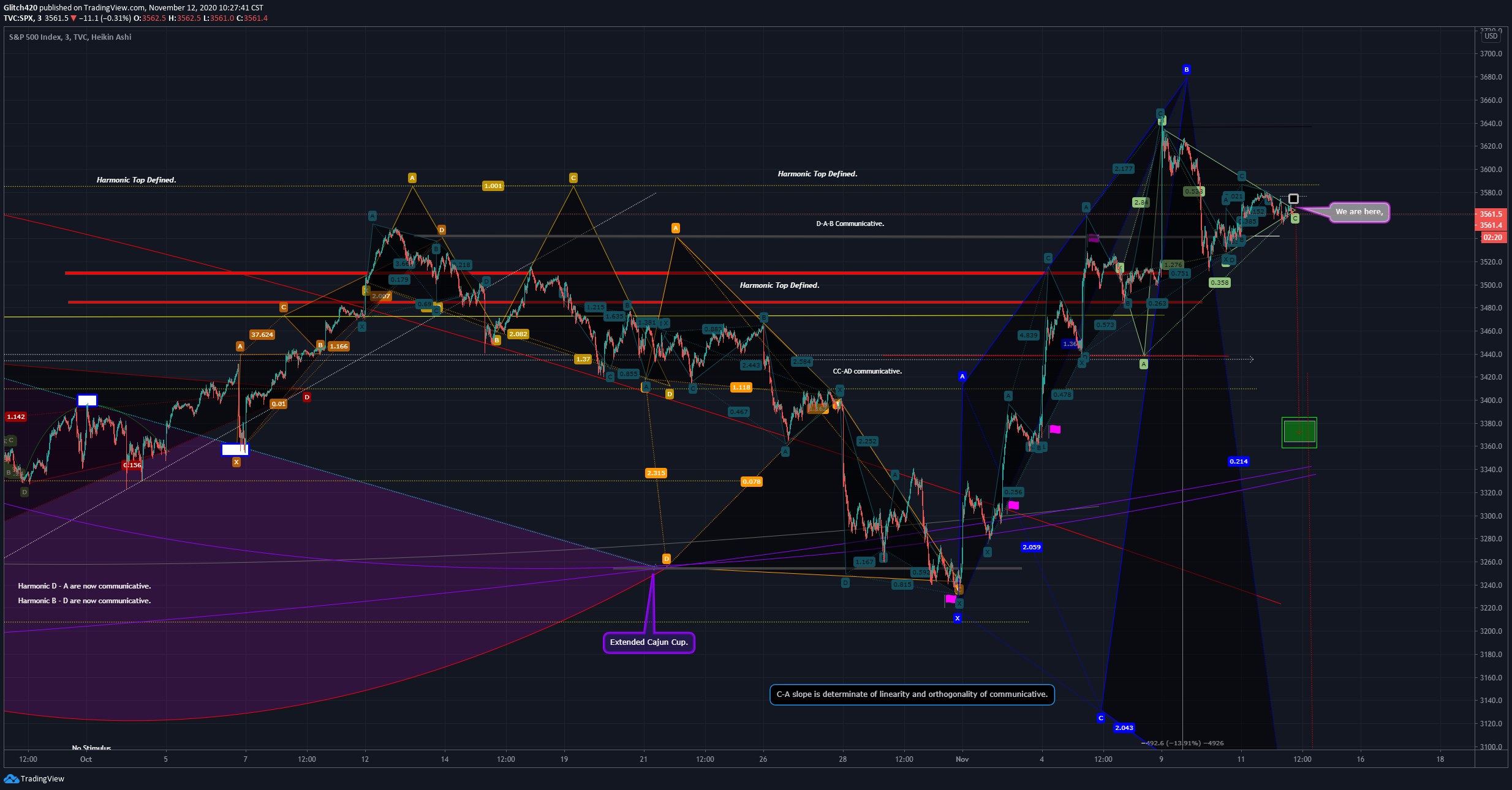The image size is (1512, 790).
Task: Click the 'No Stimulus' label at chart bottom
Action: pyautogui.click(x=91, y=747)
